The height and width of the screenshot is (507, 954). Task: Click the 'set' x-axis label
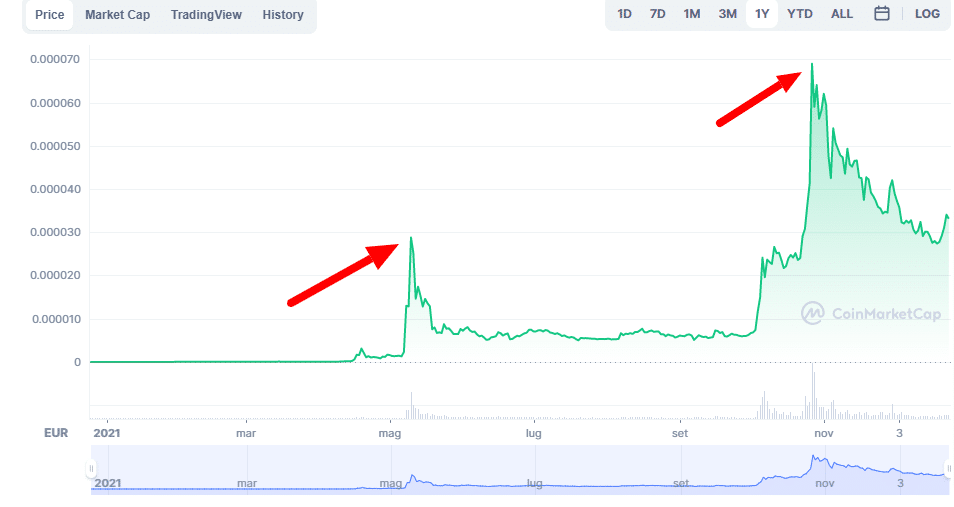pos(680,433)
